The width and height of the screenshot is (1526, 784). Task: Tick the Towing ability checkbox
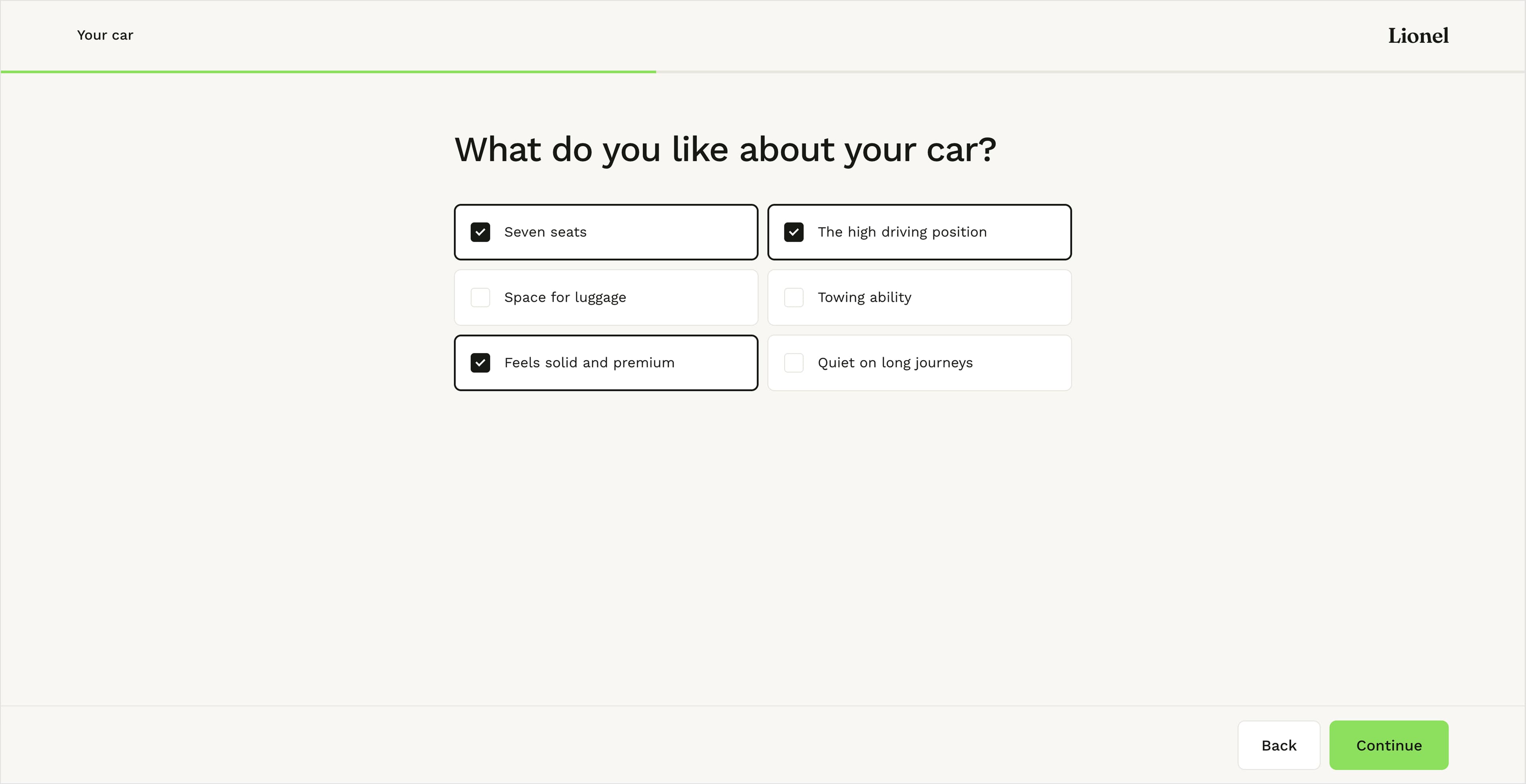click(793, 297)
